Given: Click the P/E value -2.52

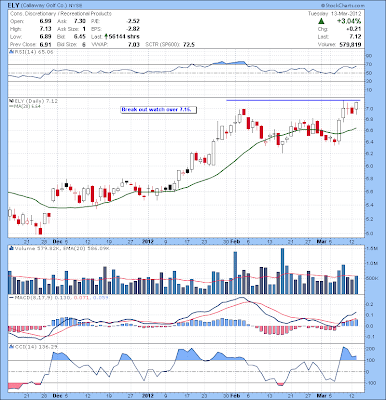Looking at the screenshot, I should pyautogui.click(x=133, y=21).
